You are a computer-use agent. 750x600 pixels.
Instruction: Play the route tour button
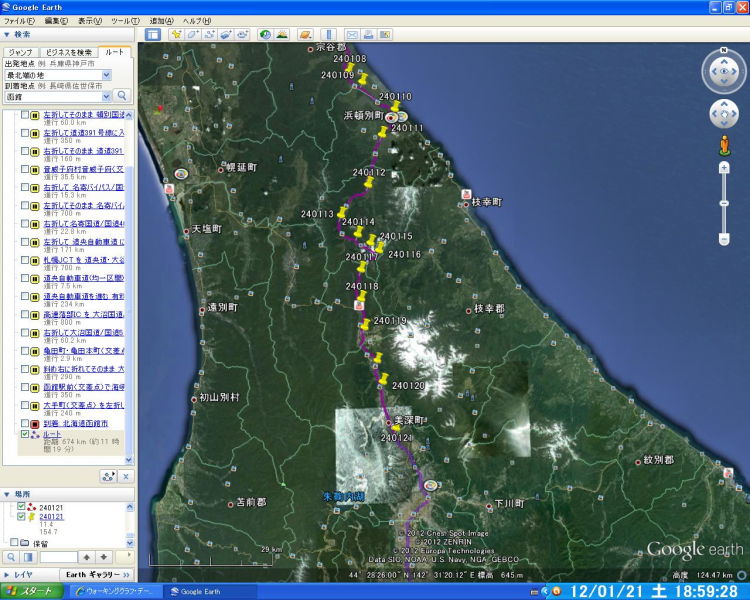(108, 476)
